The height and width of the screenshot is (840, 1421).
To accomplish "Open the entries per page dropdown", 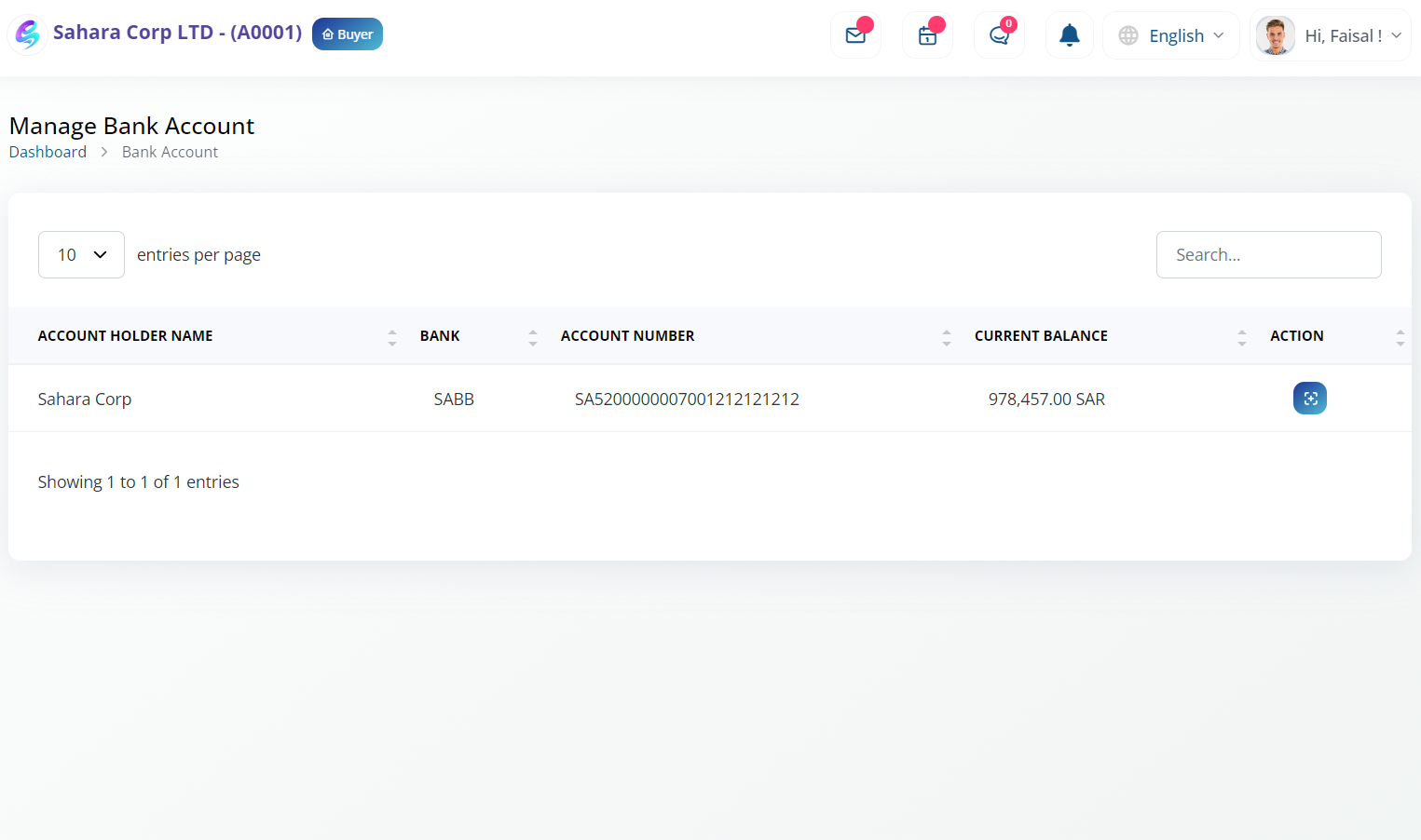I will coord(81,254).
